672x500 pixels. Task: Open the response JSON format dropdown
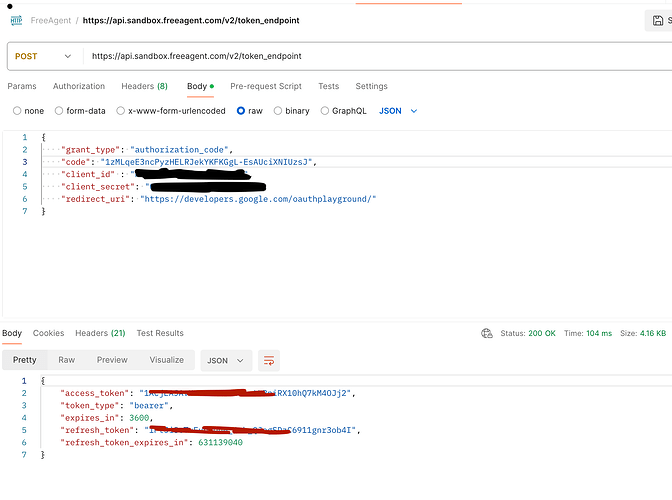226,360
